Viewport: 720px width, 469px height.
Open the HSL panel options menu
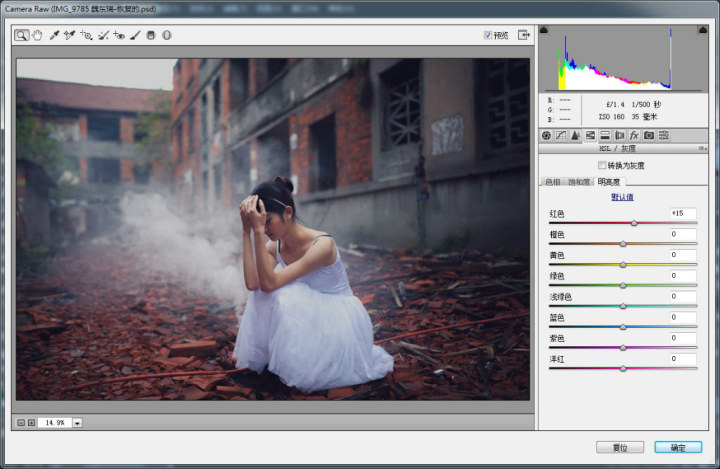pos(703,148)
